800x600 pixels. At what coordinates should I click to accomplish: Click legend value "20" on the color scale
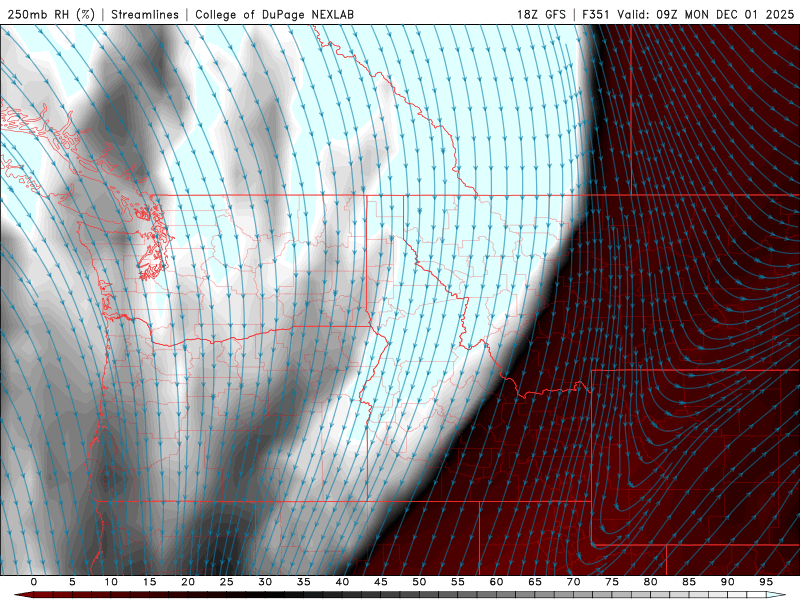(x=188, y=582)
